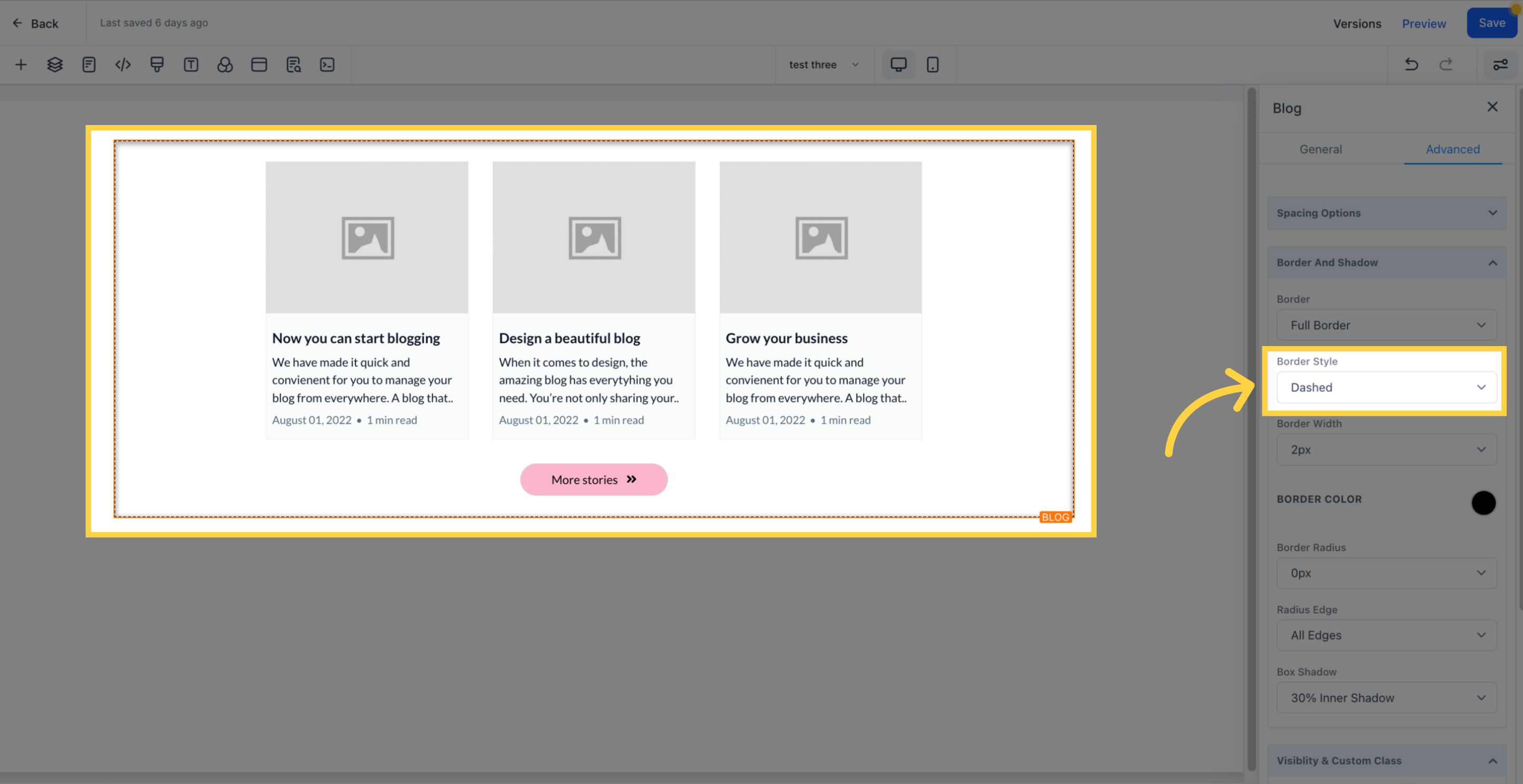This screenshot has height=784, width=1523.
Task: Click the Back arrow button
Action: (35, 23)
